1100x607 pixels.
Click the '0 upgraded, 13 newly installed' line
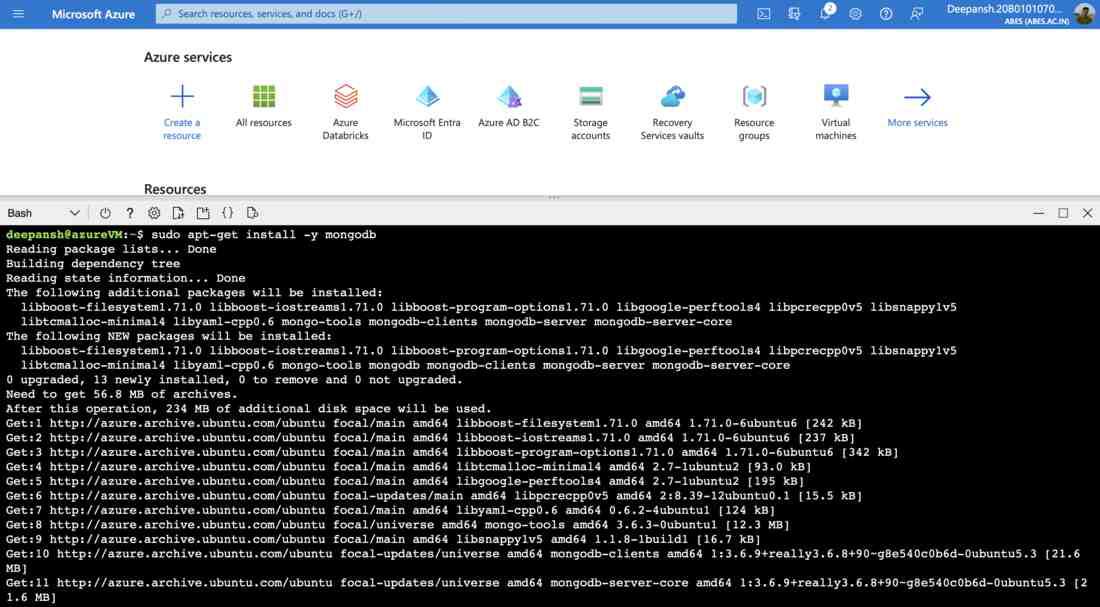click(234, 380)
